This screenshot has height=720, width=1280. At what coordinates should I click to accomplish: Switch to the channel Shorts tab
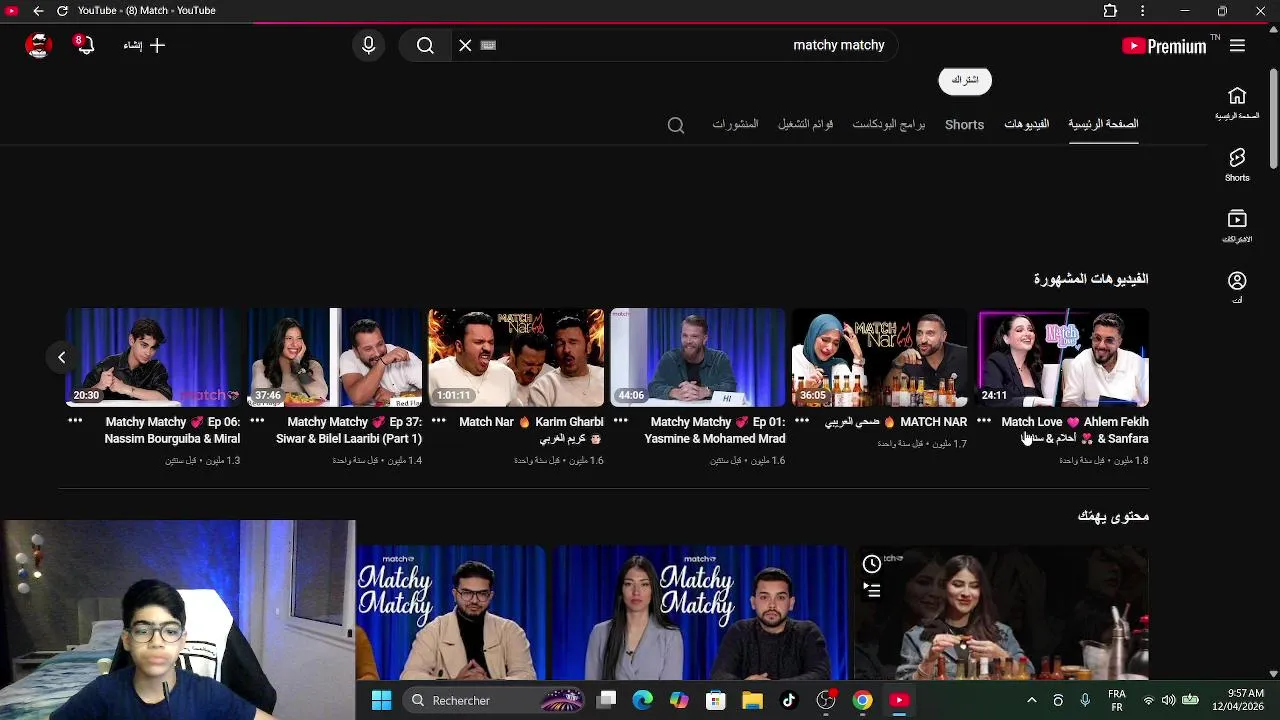coord(964,124)
